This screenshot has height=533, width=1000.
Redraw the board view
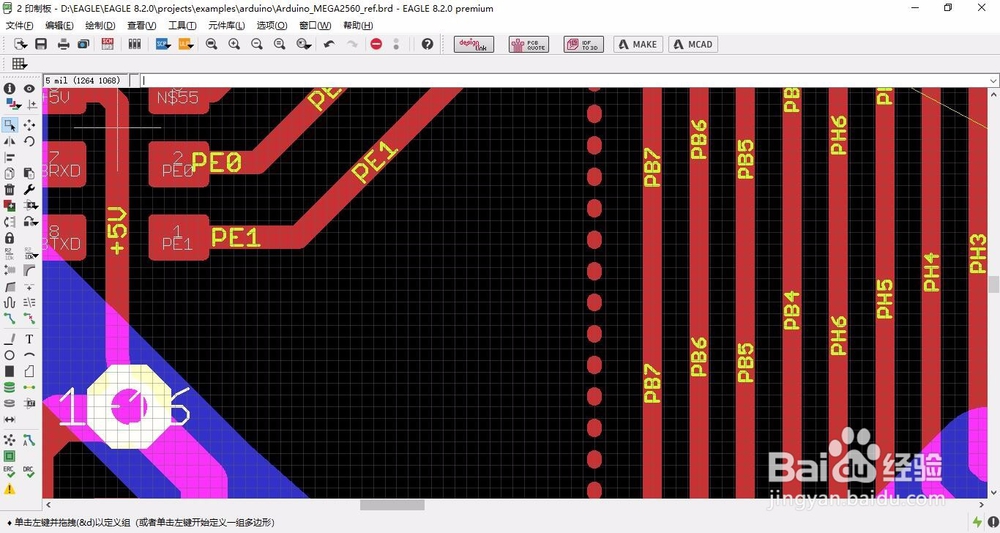pos(279,44)
